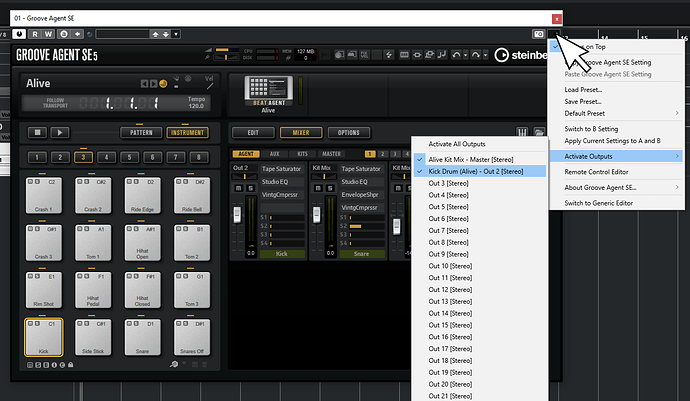The height and width of the screenshot is (401, 690).
Task: Click the Snare channel volume fader
Action: (317, 214)
